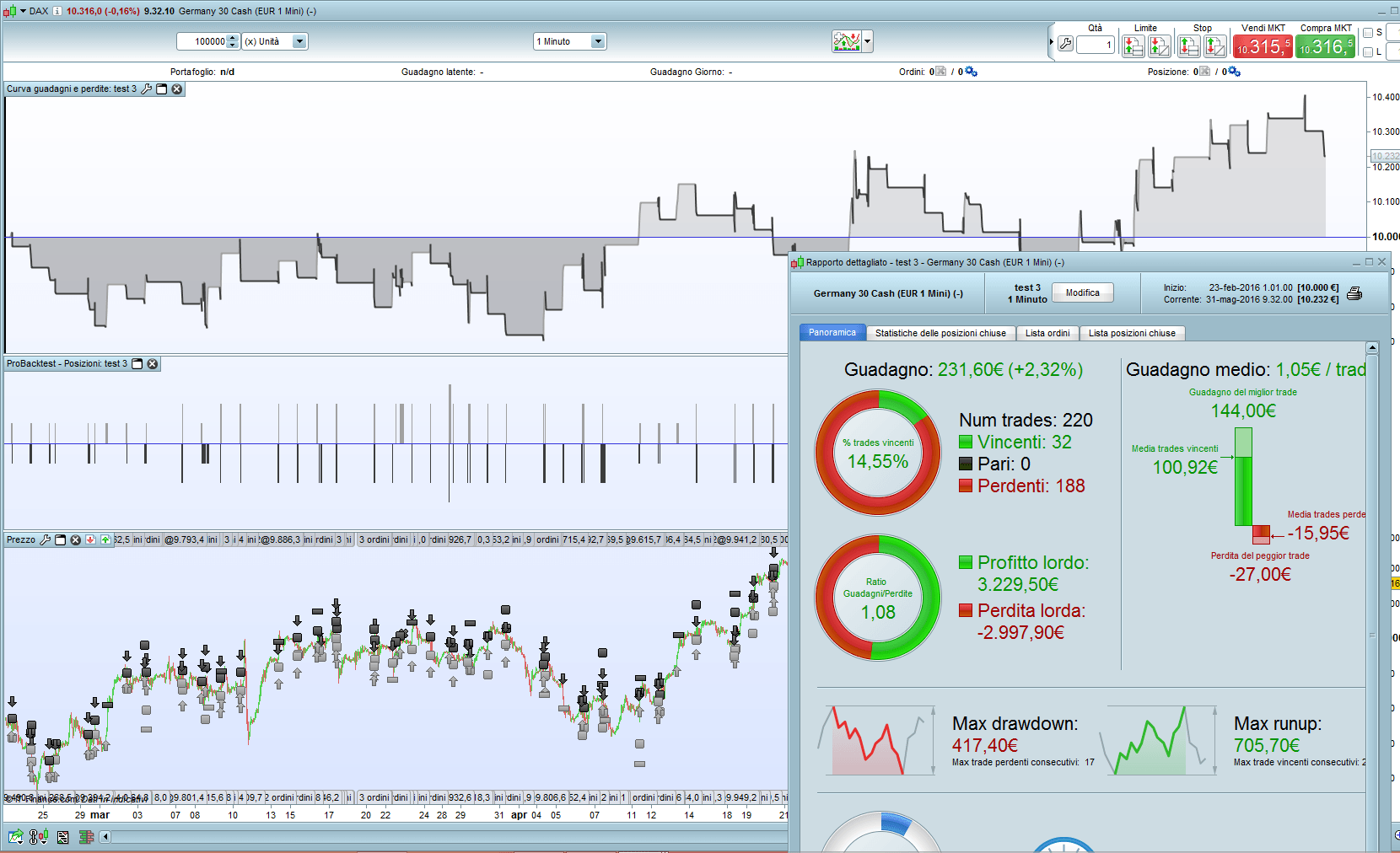1400x853 pixels.
Task: Print the detailed report
Action: click(1354, 293)
